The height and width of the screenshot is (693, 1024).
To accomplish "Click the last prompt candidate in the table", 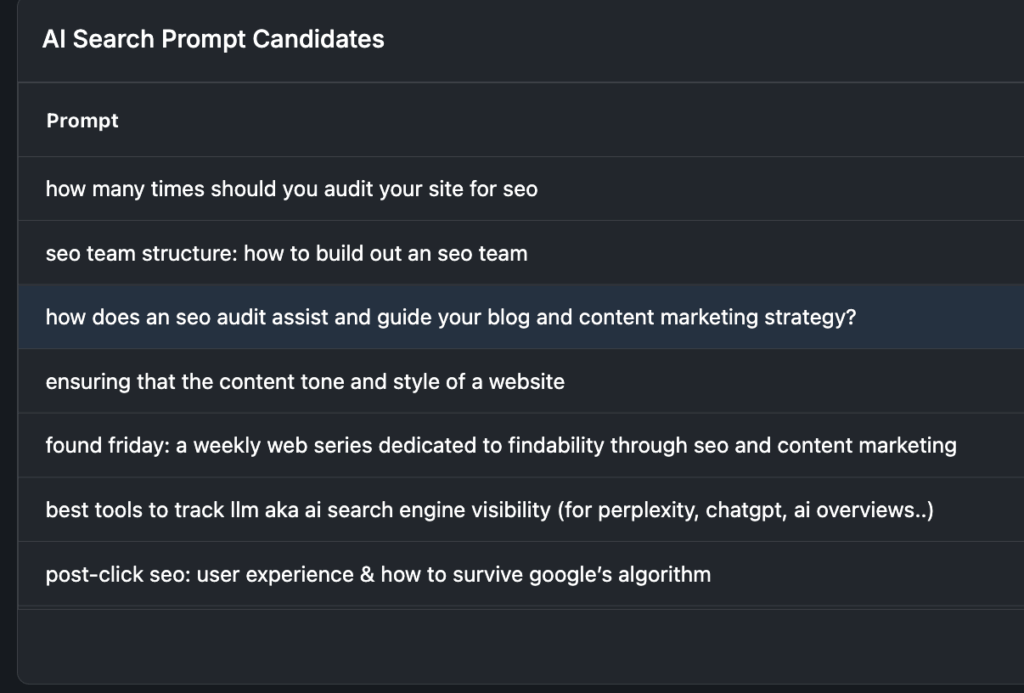I will click(378, 574).
